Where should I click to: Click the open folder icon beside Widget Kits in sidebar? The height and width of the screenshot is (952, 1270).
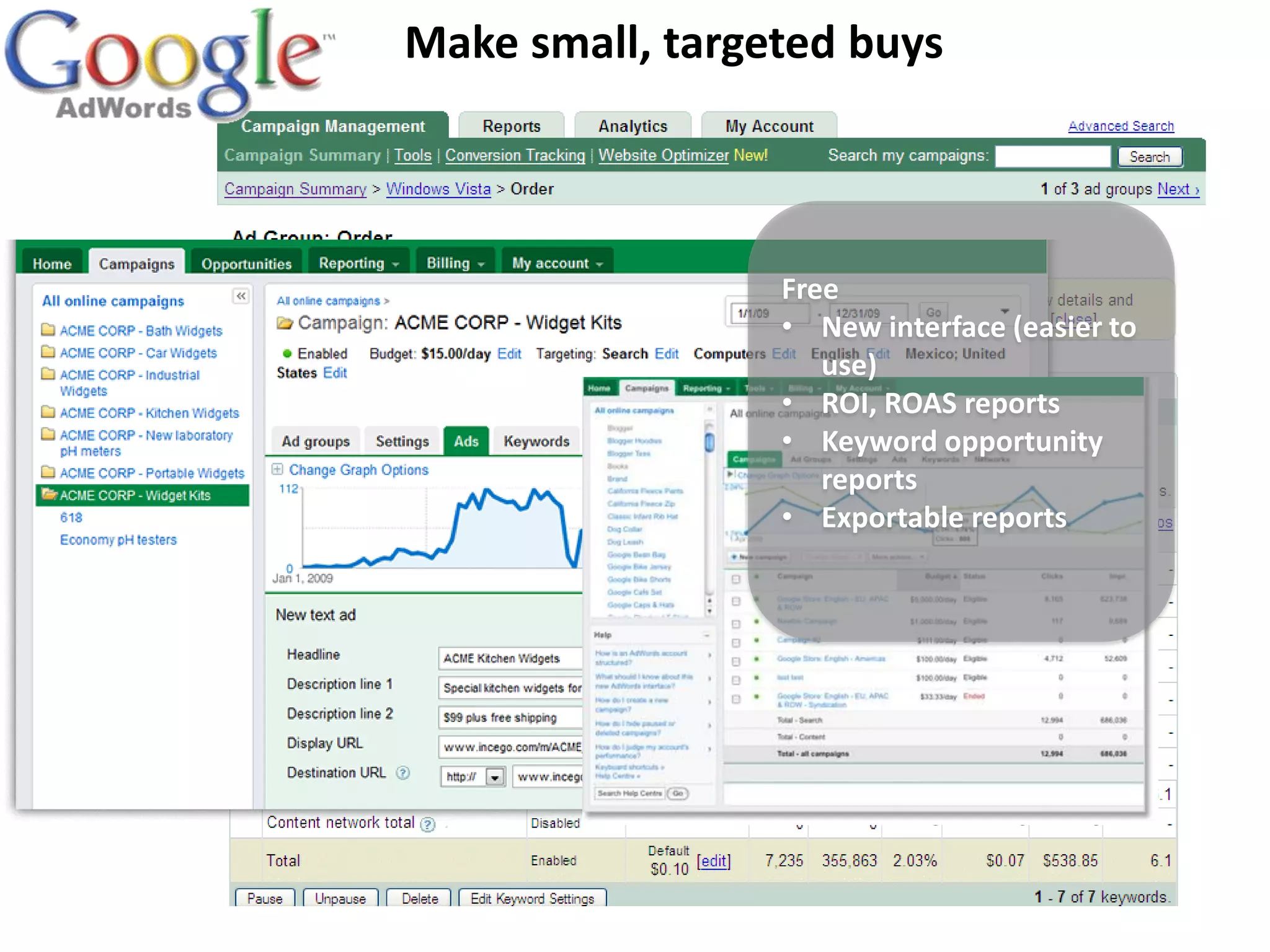coord(49,494)
